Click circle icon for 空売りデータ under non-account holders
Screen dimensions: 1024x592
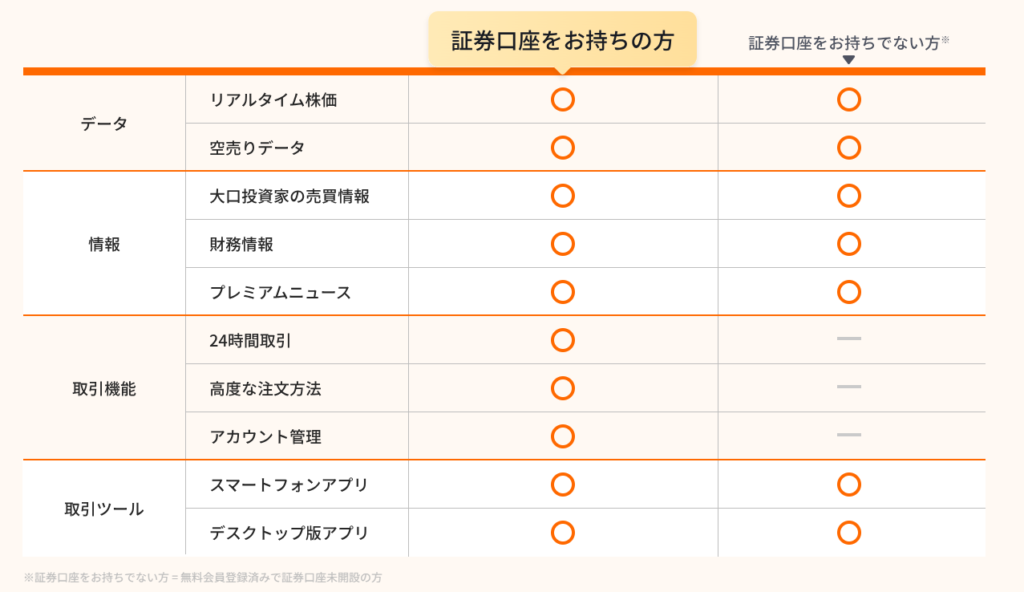[849, 148]
